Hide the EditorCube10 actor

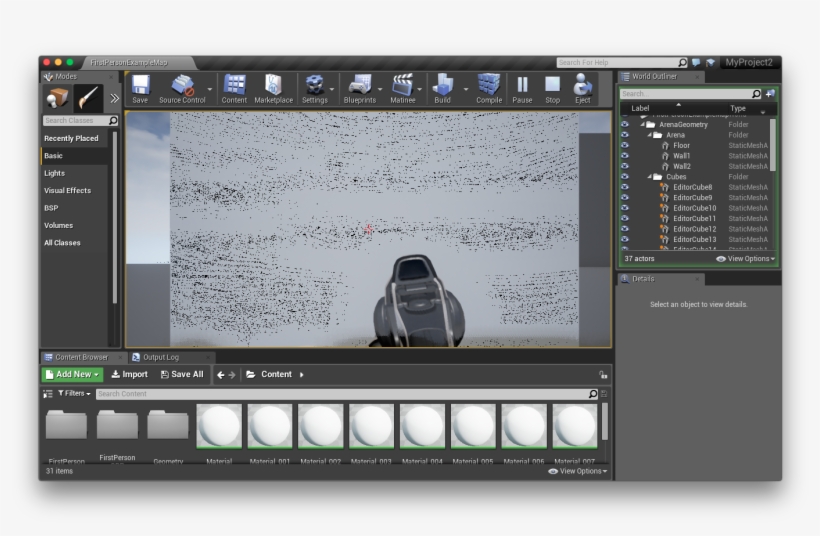point(624,208)
